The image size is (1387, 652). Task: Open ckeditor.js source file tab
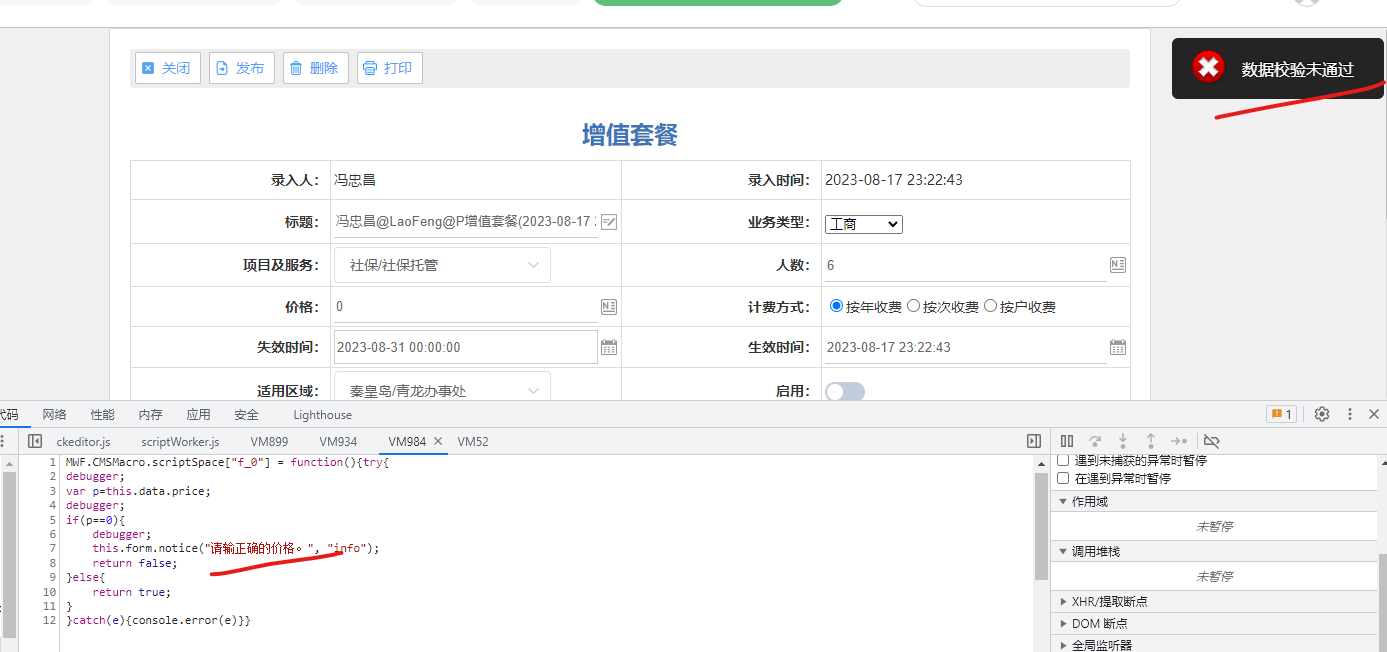coord(83,441)
